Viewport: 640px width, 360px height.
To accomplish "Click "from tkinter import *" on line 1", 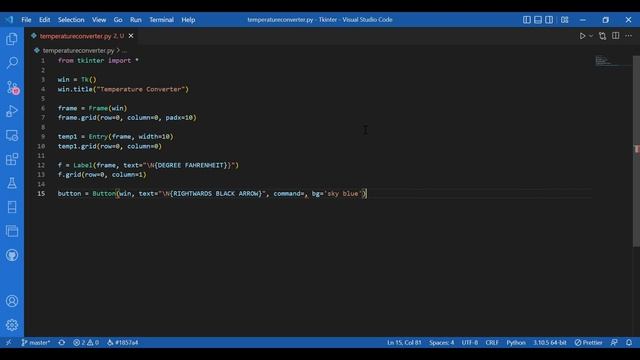I will coord(98,60).
